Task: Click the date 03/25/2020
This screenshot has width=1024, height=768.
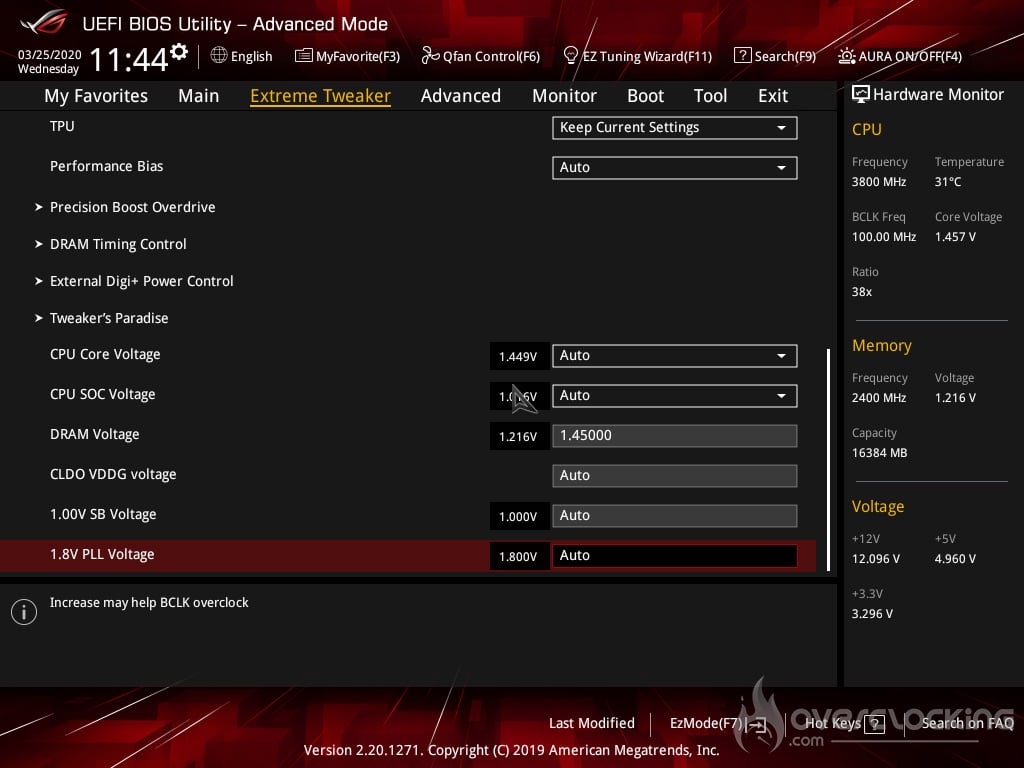Action: 50,54
